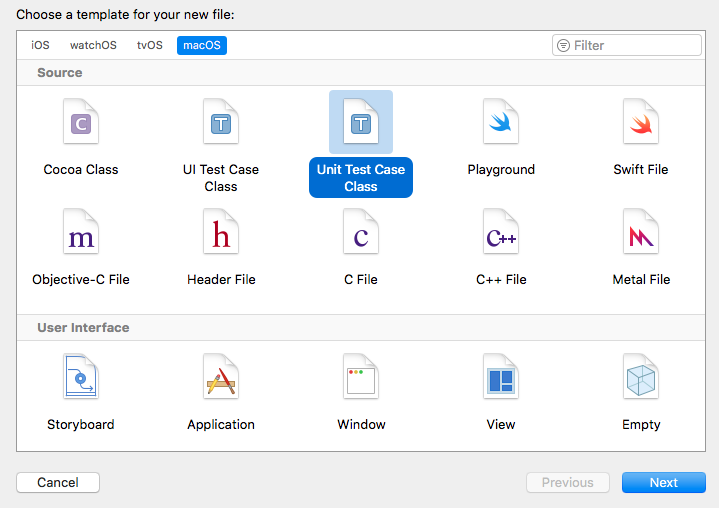This screenshot has height=508, width=719.
Task: Pick the C File template icon
Action: (x=361, y=232)
